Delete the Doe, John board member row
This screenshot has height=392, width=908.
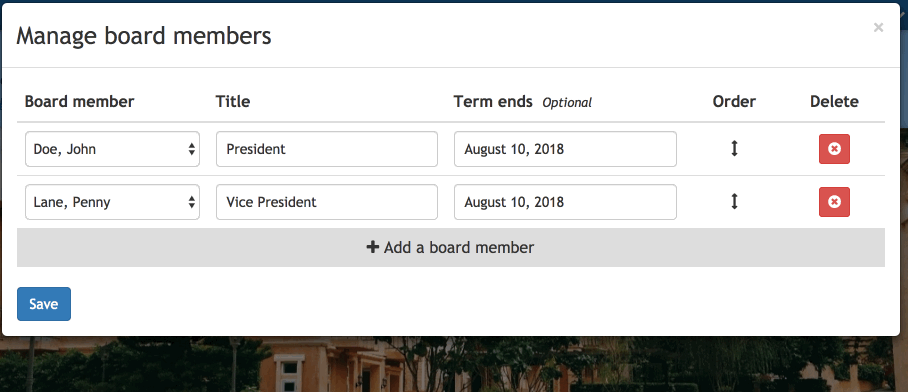click(x=834, y=149)
